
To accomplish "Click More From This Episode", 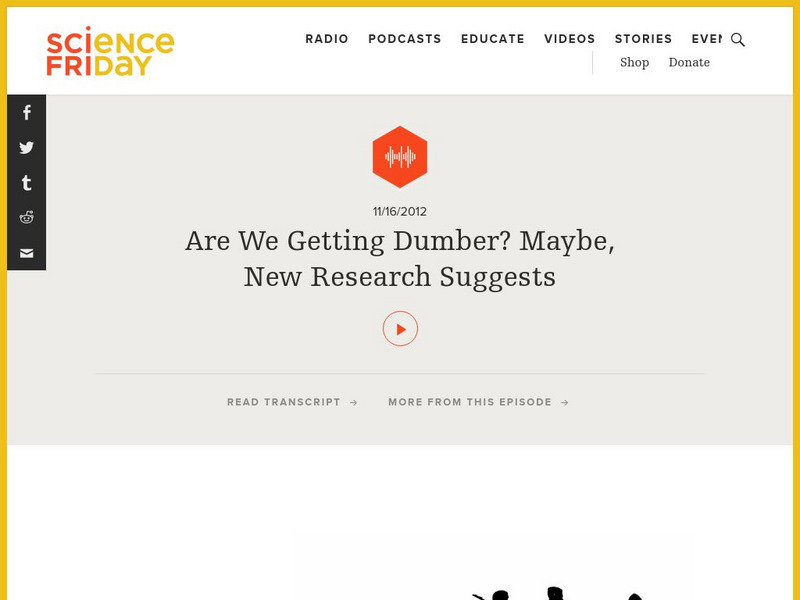I will [x=478, y=402].
